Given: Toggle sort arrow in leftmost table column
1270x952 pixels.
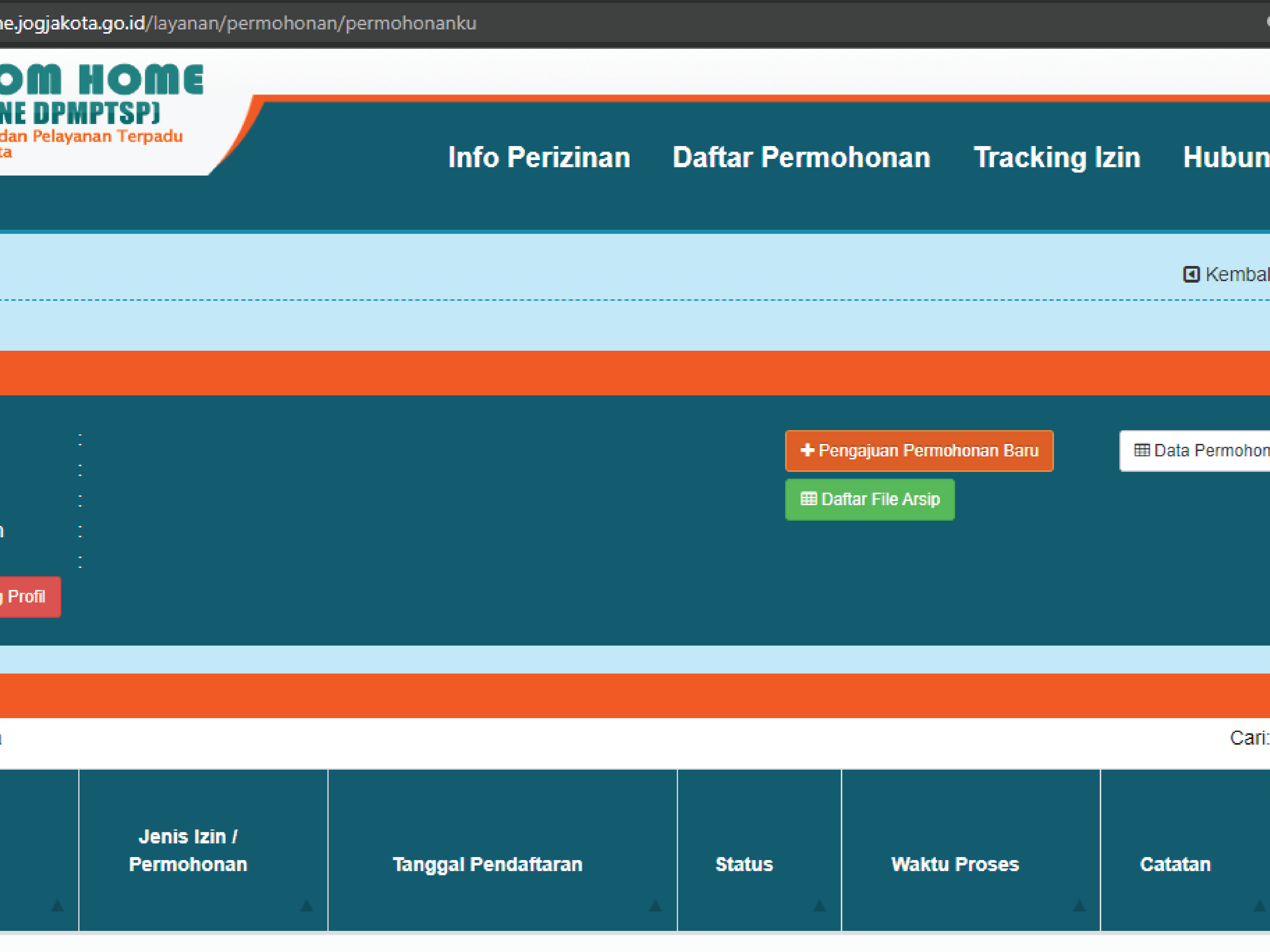Looking at the screenshot, I should pyautogui.click(x=57, y=906).
